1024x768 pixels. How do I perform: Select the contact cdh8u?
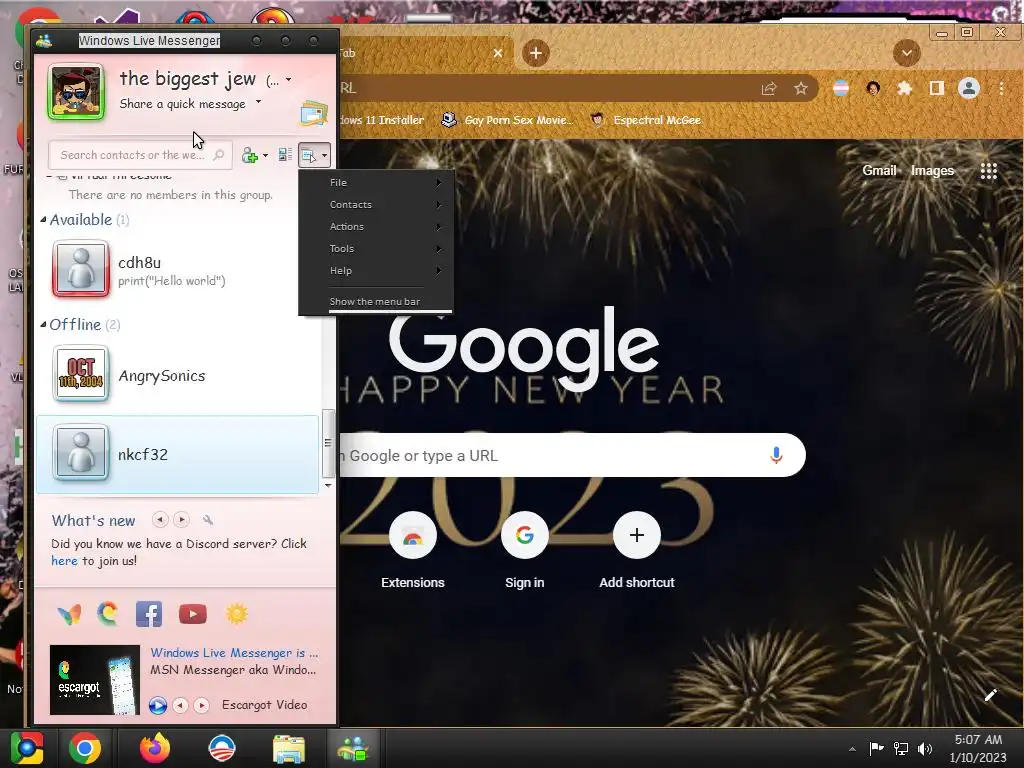click(x=178, y=270)
